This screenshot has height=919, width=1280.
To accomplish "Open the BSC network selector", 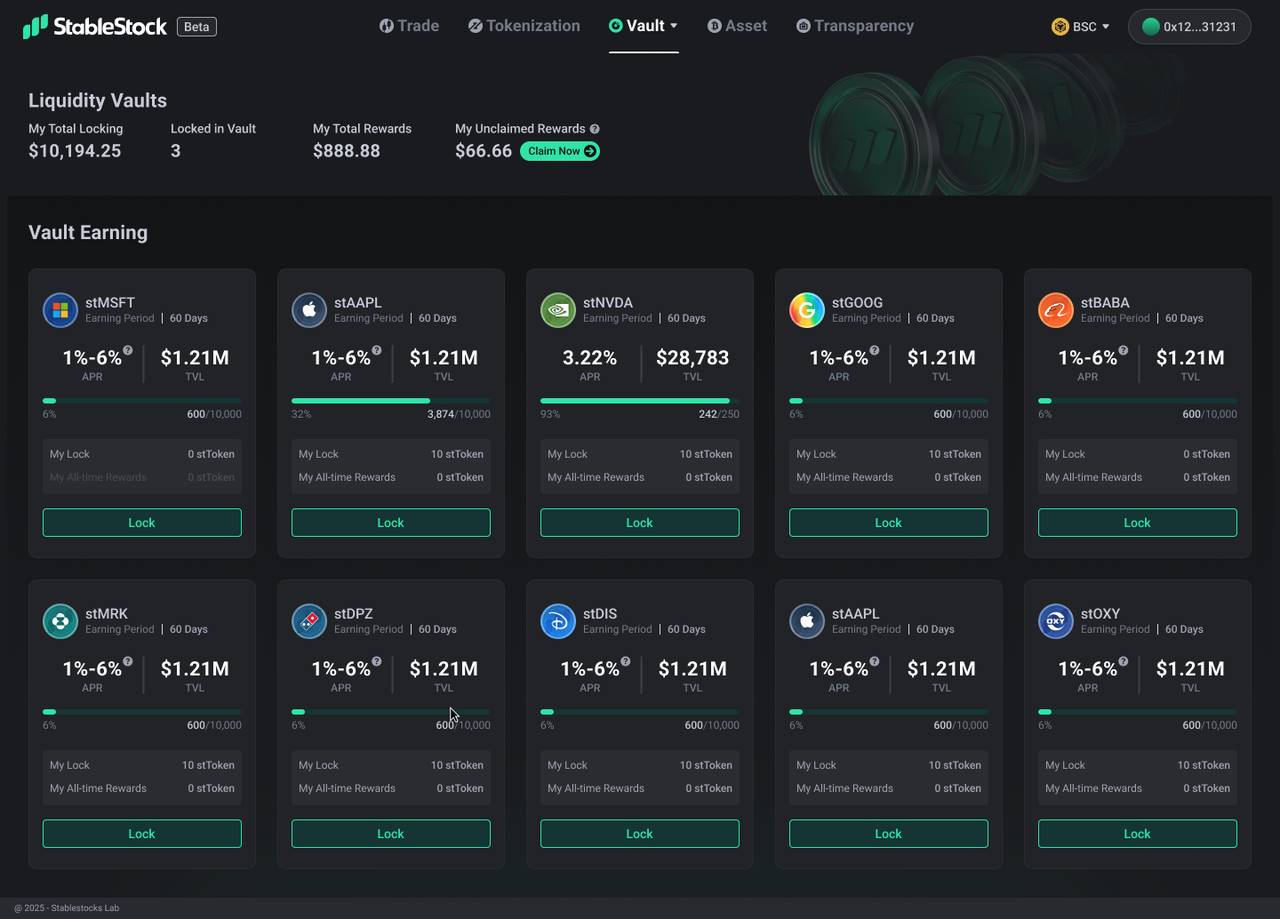I will click(x=1080, y=27).
